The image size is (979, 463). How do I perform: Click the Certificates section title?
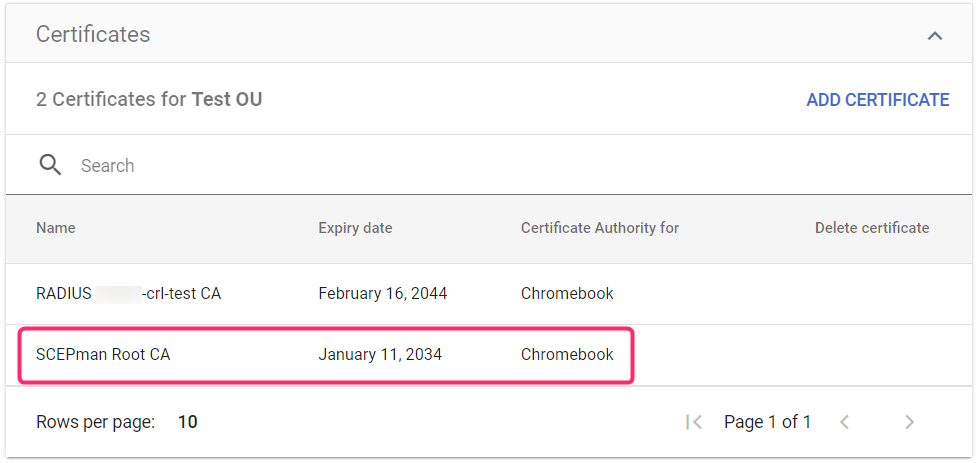tap(93, 35)
